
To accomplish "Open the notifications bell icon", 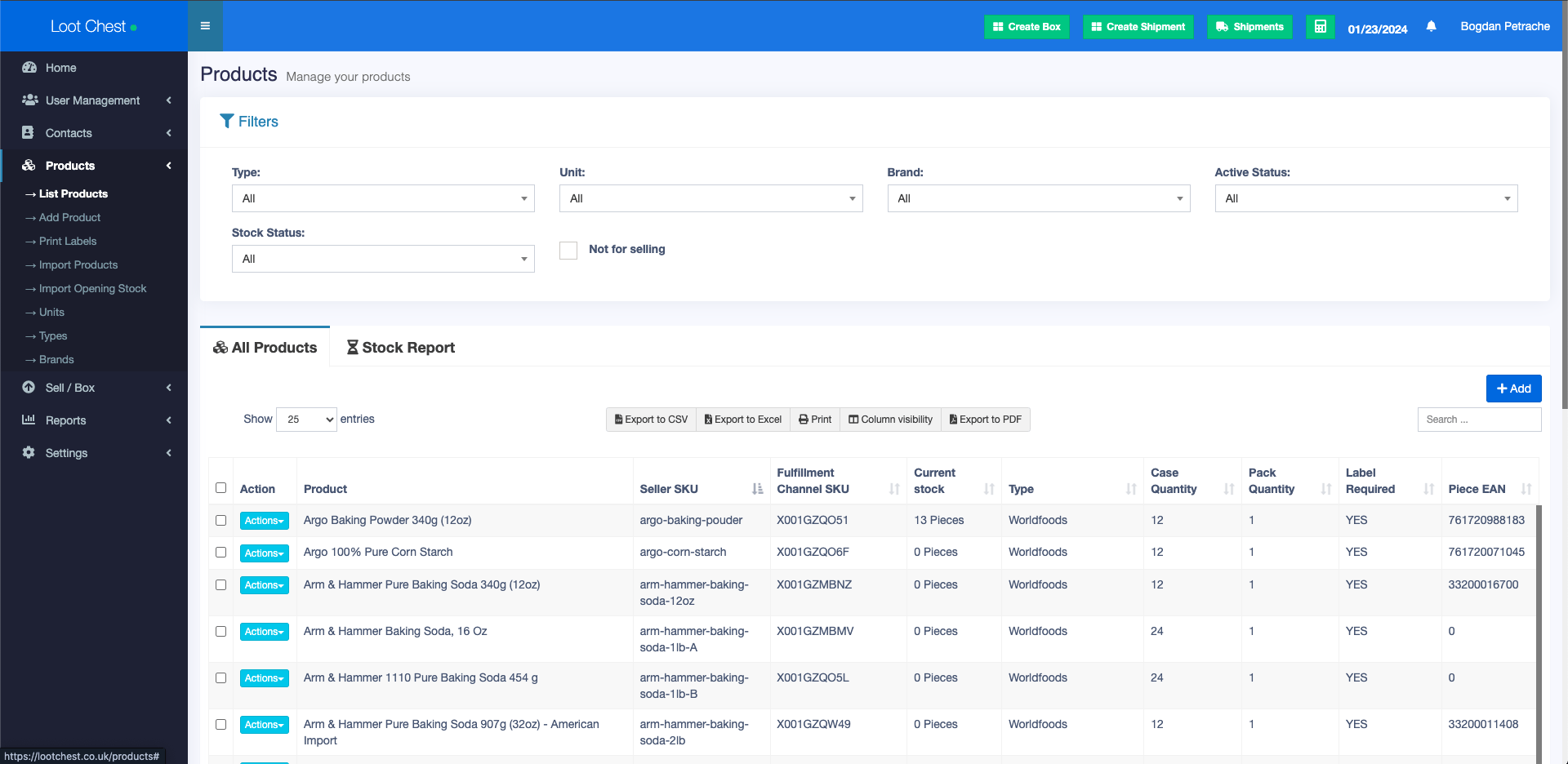I will tap(1431, 26).
